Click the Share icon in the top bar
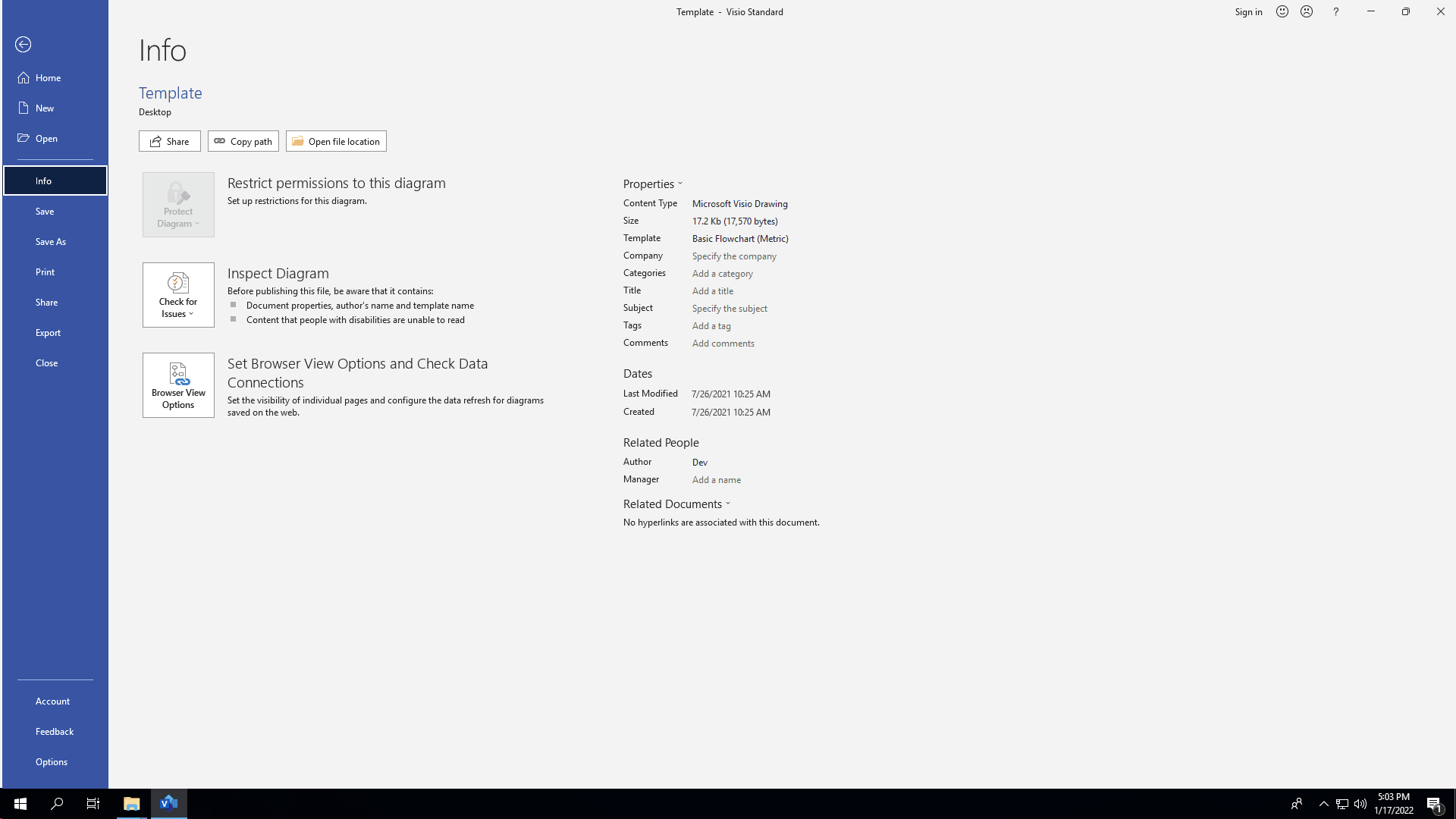1456x819 pixels. [x=169, y=141]
